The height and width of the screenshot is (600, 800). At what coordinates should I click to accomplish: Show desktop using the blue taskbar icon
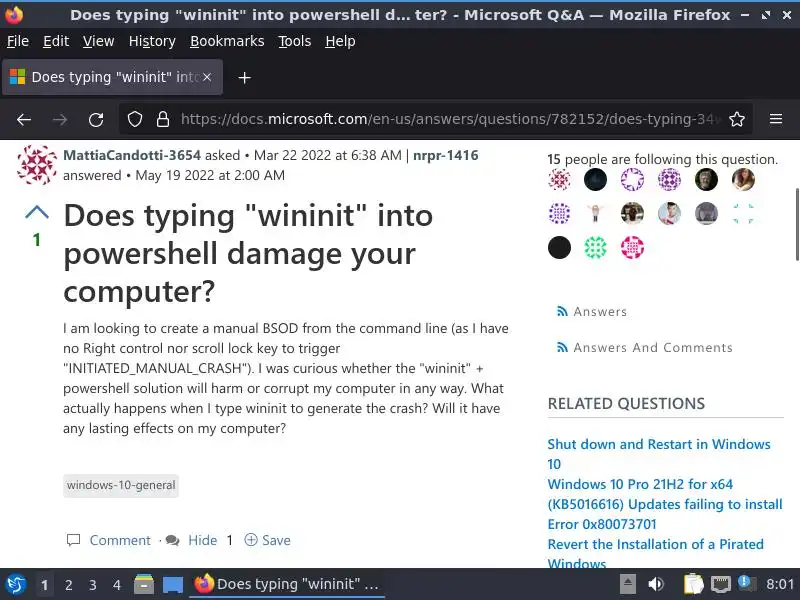[173, 585]
